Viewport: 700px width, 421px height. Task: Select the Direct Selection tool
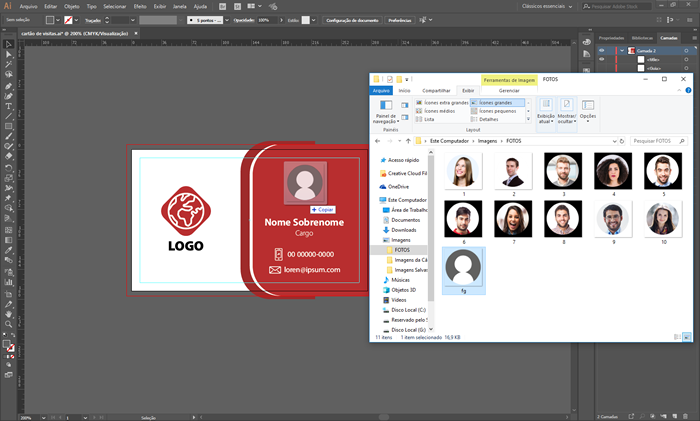pos(8,54)
